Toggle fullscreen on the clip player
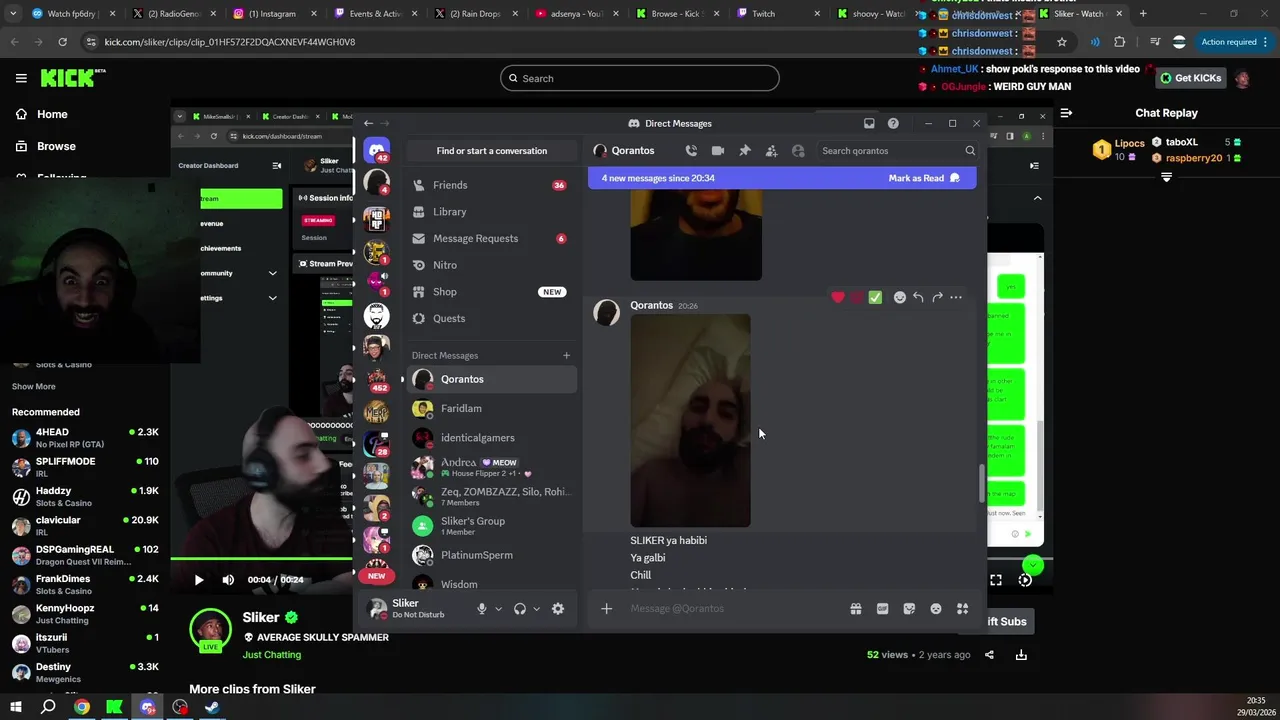 coord(996,580)
